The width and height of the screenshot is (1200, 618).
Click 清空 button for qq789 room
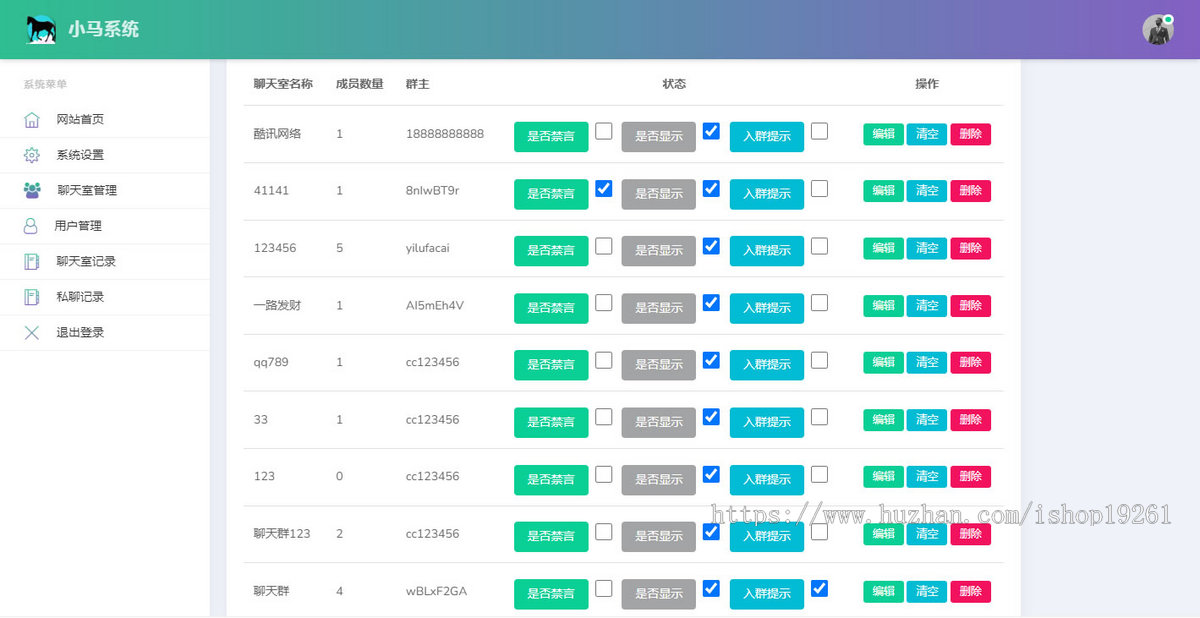coord(927,362)
